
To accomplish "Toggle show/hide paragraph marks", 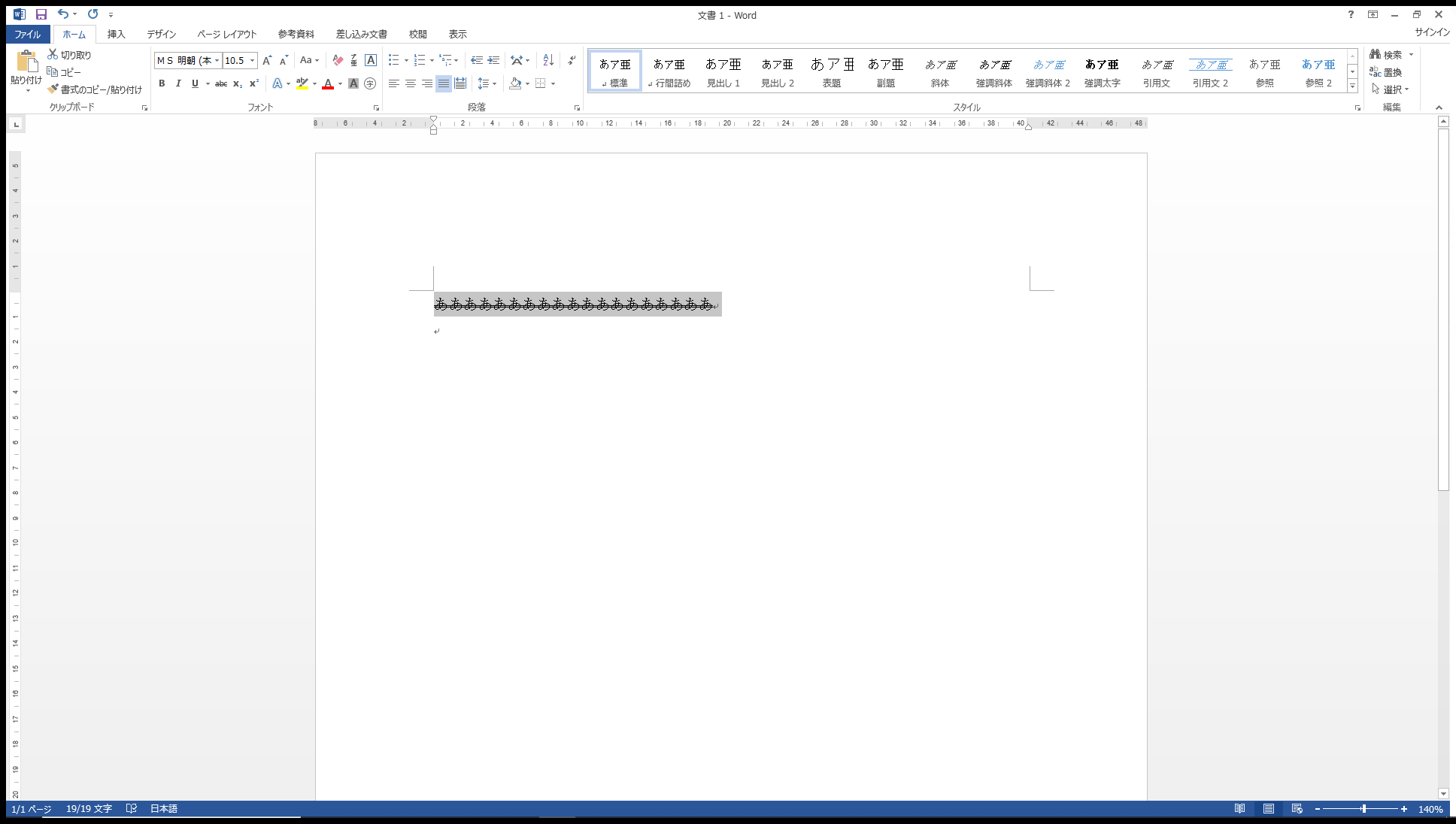I will tap(572, 60).
